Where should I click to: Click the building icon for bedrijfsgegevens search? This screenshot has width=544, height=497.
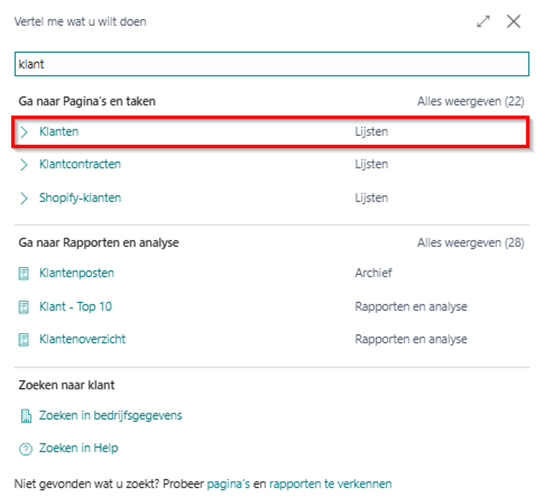[x=26, y=416]
